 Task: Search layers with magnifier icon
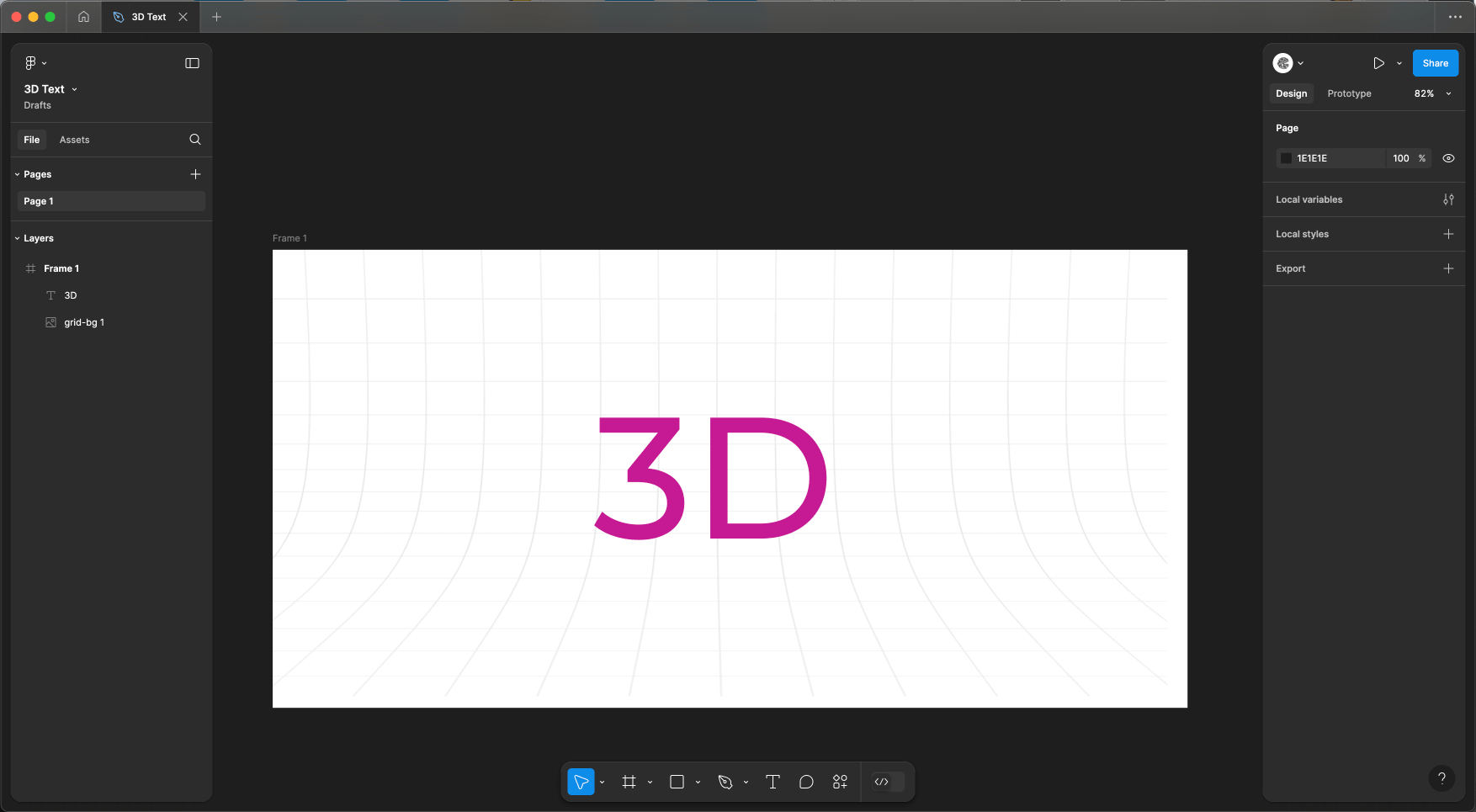tap(195, 140)
